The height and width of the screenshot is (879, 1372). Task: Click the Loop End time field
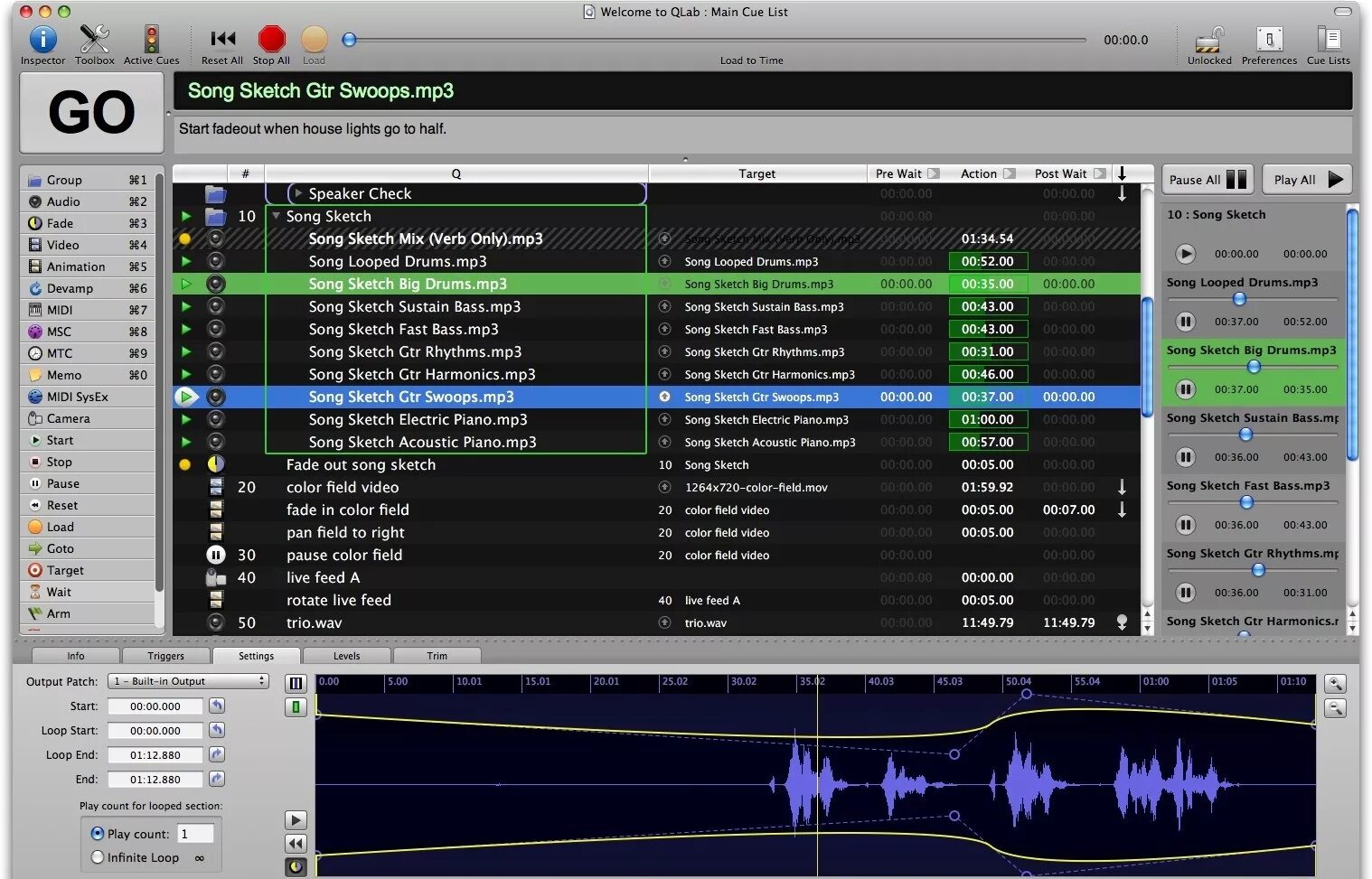(155, 755)
